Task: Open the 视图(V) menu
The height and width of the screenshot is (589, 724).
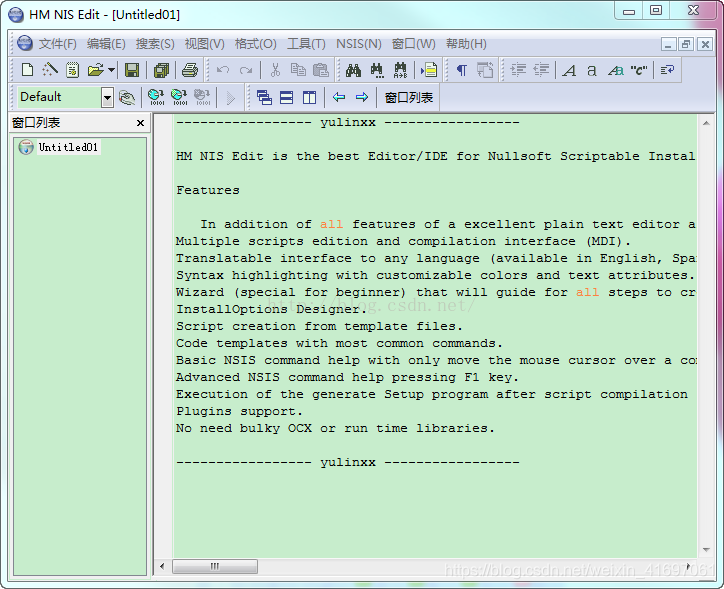Action: click(205, 44)
